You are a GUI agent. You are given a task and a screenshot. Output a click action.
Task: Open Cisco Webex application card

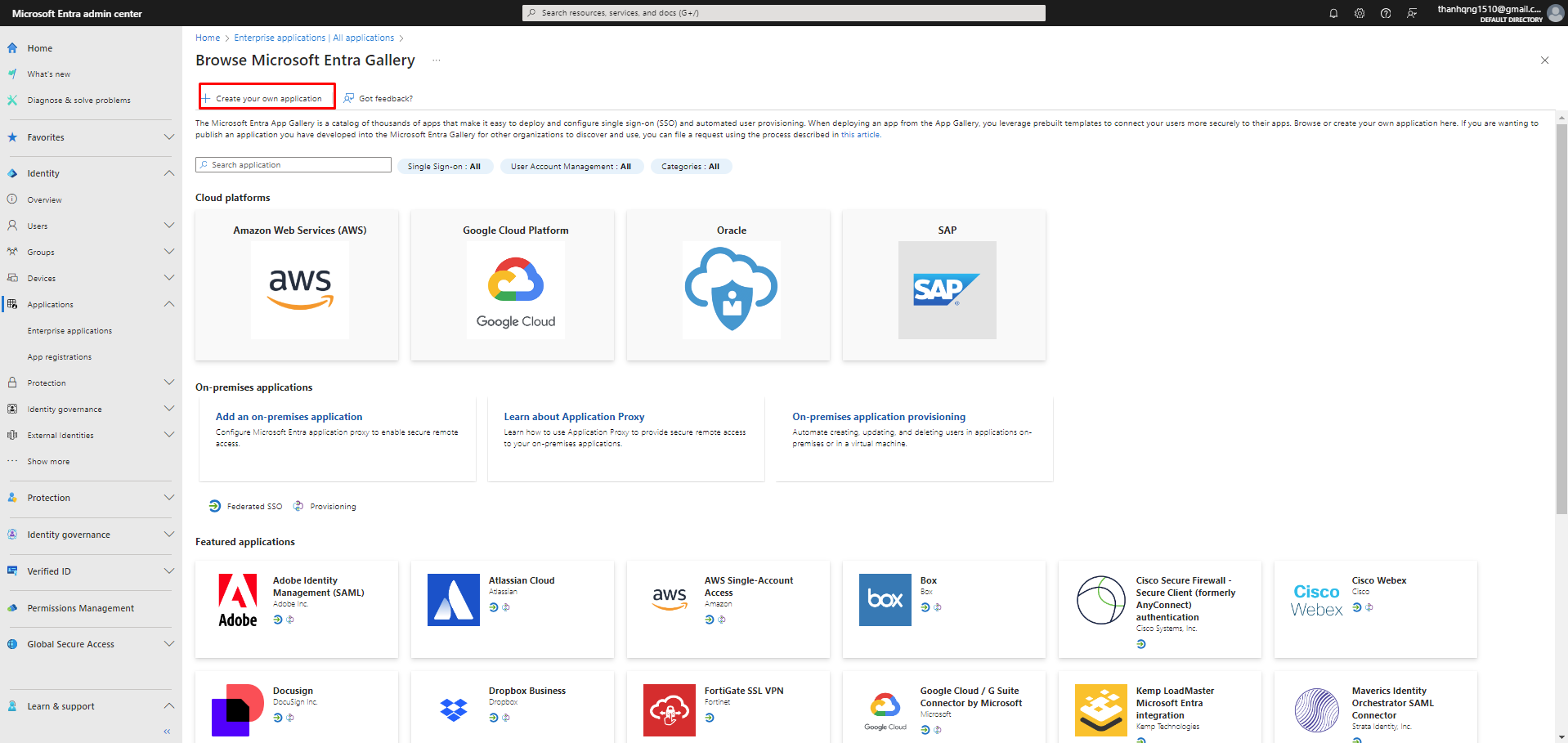(1376, 609)
